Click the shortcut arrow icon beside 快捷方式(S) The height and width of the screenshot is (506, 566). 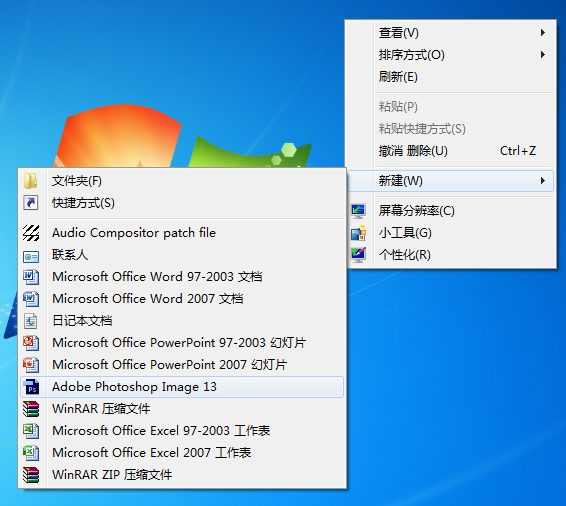click(31, 203)
